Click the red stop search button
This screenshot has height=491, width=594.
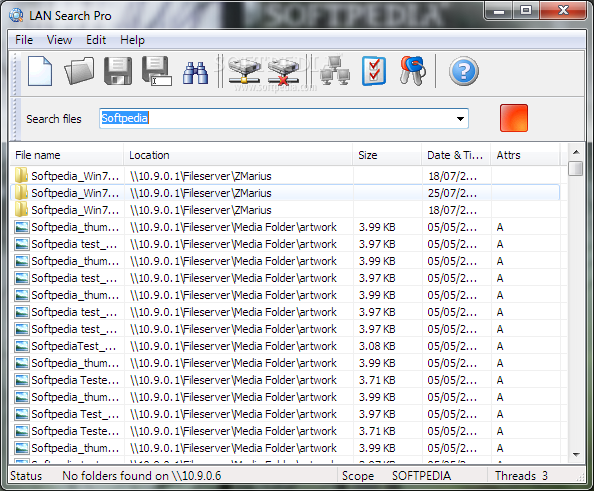[514, 118]
